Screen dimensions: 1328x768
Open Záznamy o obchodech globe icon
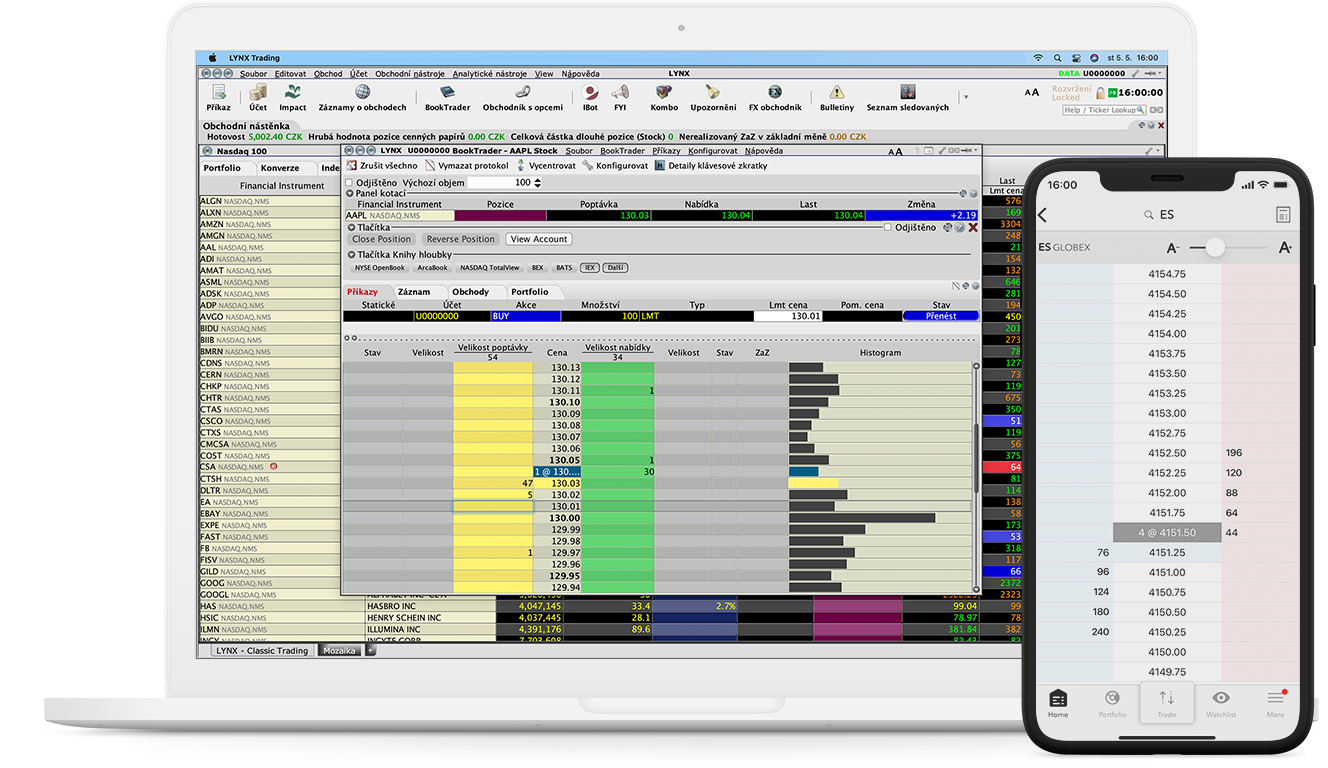(x=362, y=97)
